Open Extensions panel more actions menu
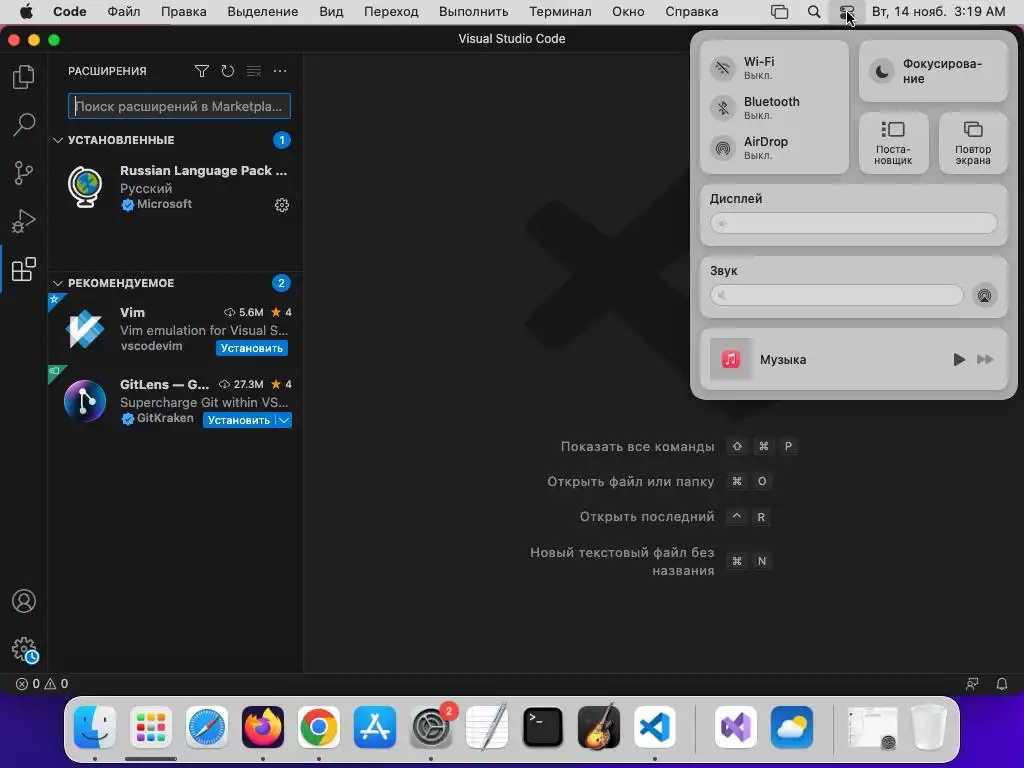The width and height of the screenshot is (1024, 768). [x=280, y=71]
